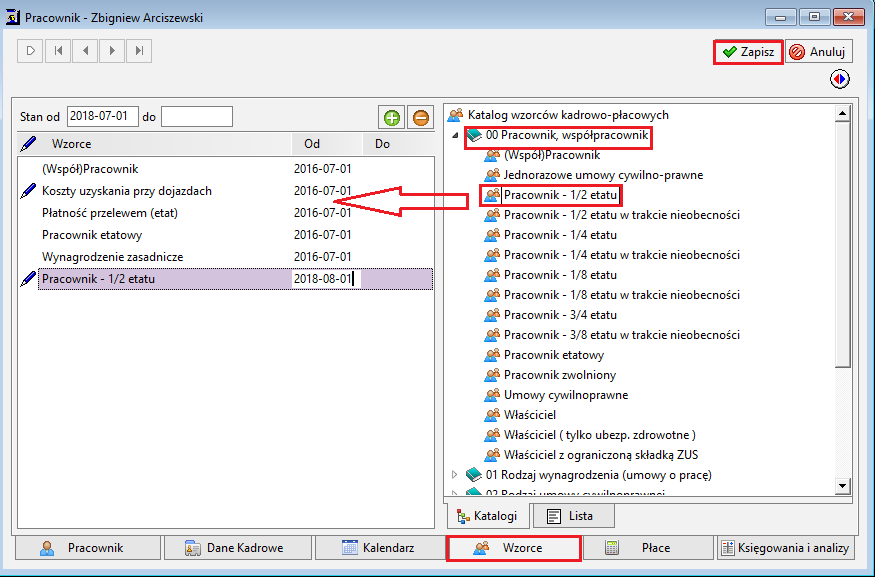875x577 pixels.
Task: Expand the 01 Rodzaj wynagrodzenia node
Action: 454,475
